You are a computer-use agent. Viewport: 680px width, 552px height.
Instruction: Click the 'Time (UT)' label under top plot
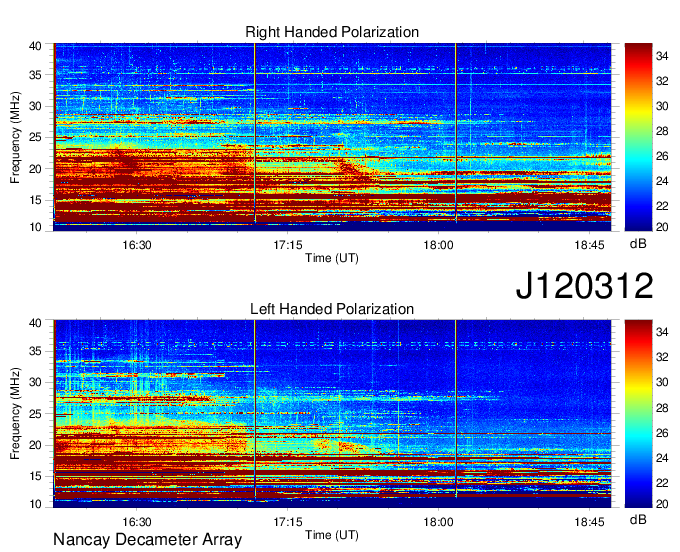tap(332, 258)
